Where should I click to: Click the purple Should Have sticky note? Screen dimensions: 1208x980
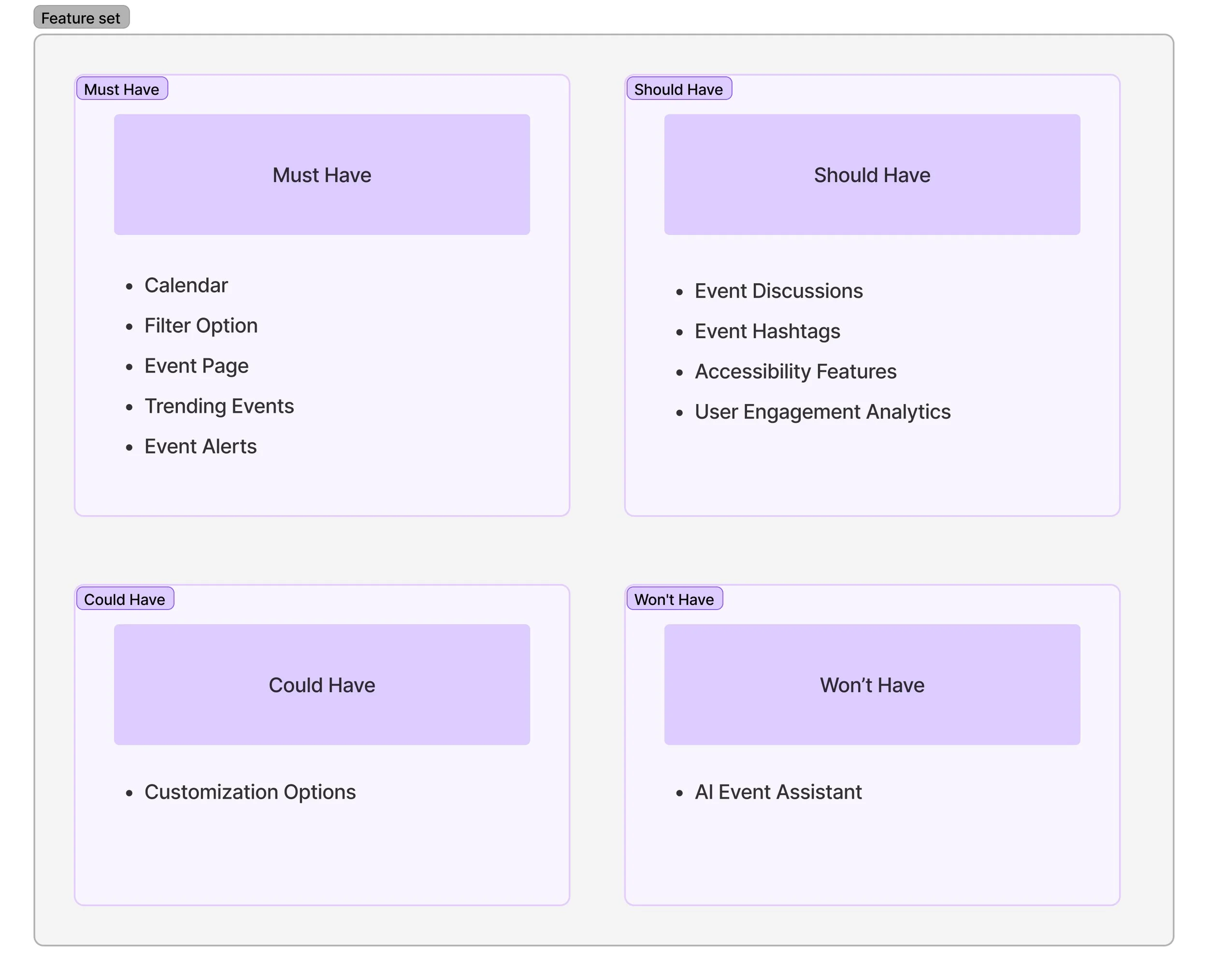click(x=872, y=175)
